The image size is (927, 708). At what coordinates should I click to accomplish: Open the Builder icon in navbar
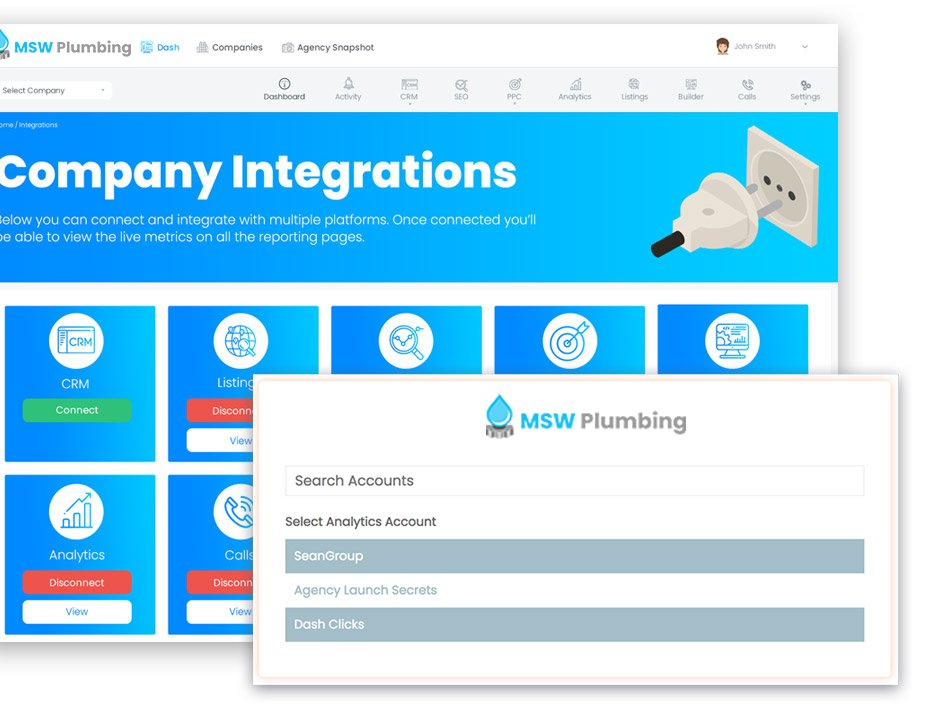click(690, 85)
